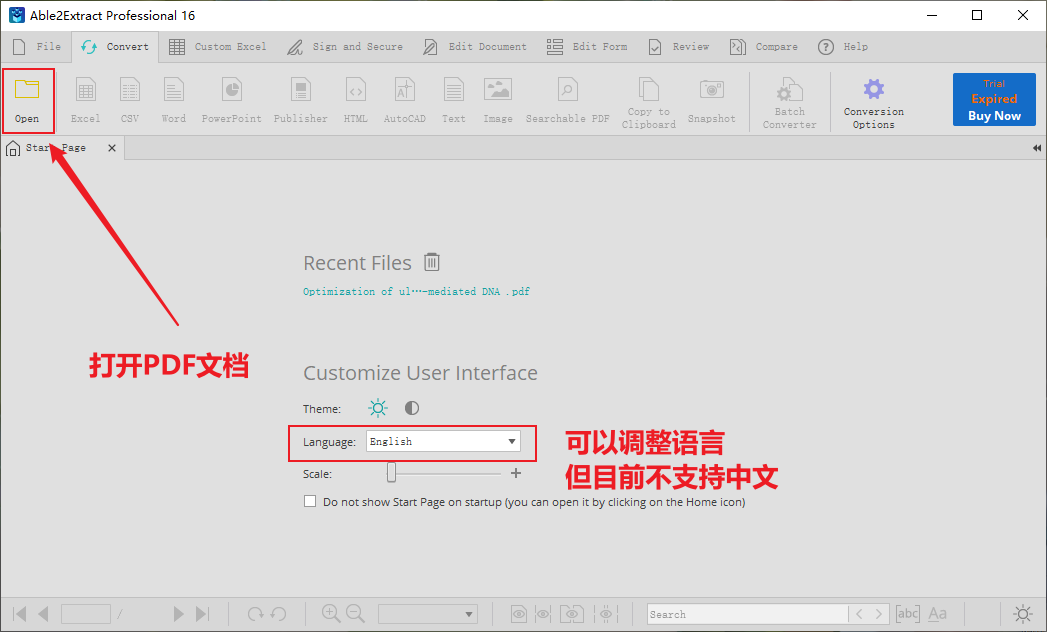Select the light theme sun icon
Screen dimensions: 1047x632
pyautogui.click(x=378, y=408)
